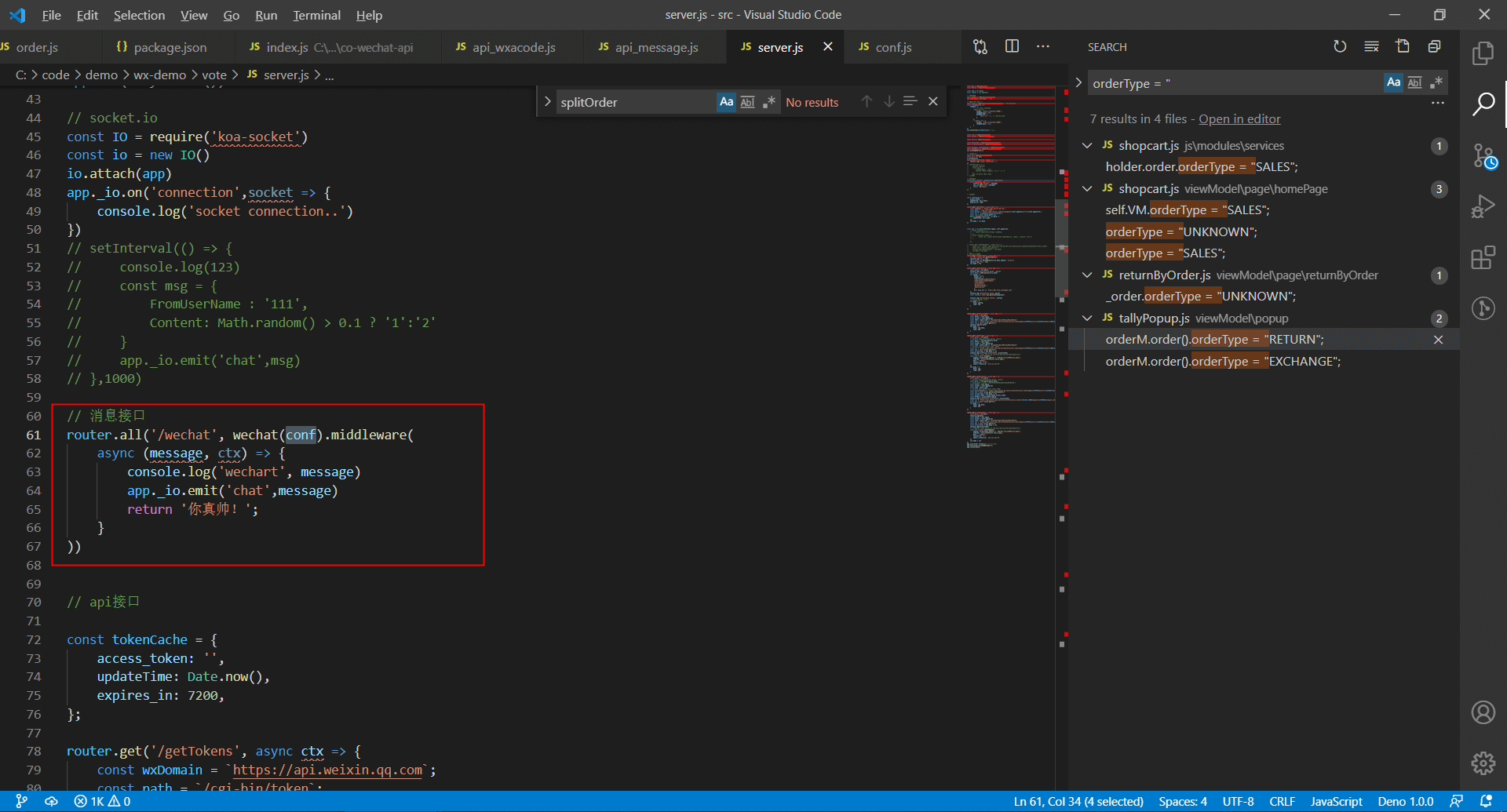1507x812 pixels.
Task: Go to next find match
Action: 889,102
